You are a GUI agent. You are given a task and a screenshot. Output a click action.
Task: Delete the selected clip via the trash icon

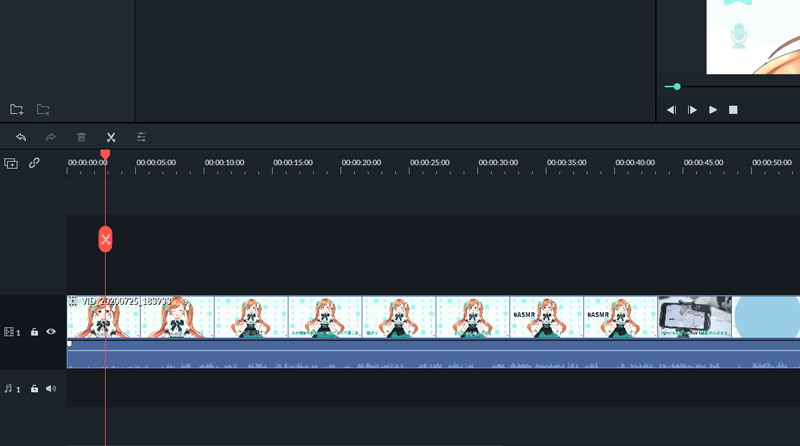tap(81, 137)
